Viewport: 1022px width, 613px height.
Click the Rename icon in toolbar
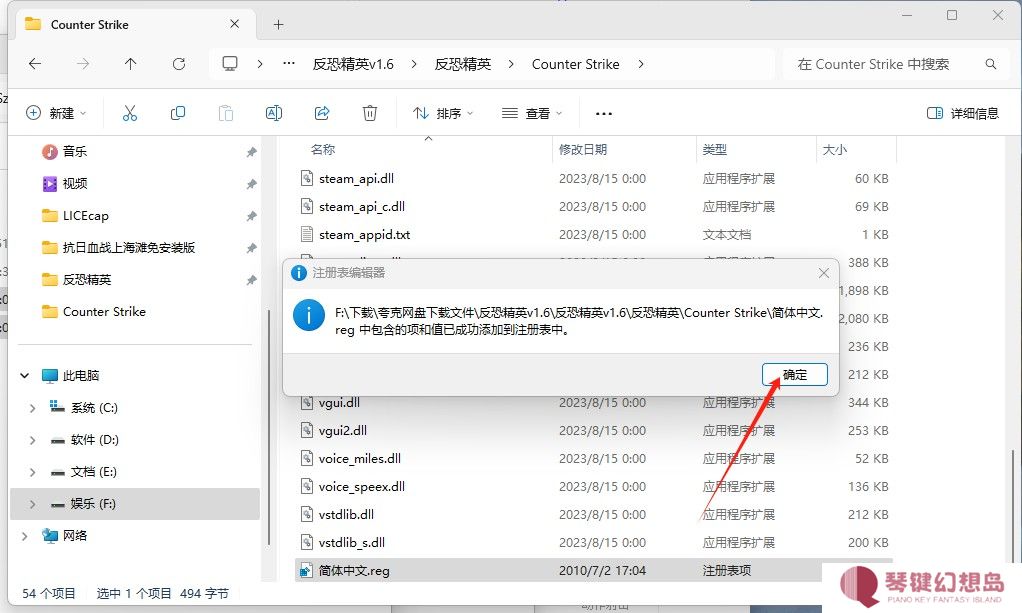274,113
